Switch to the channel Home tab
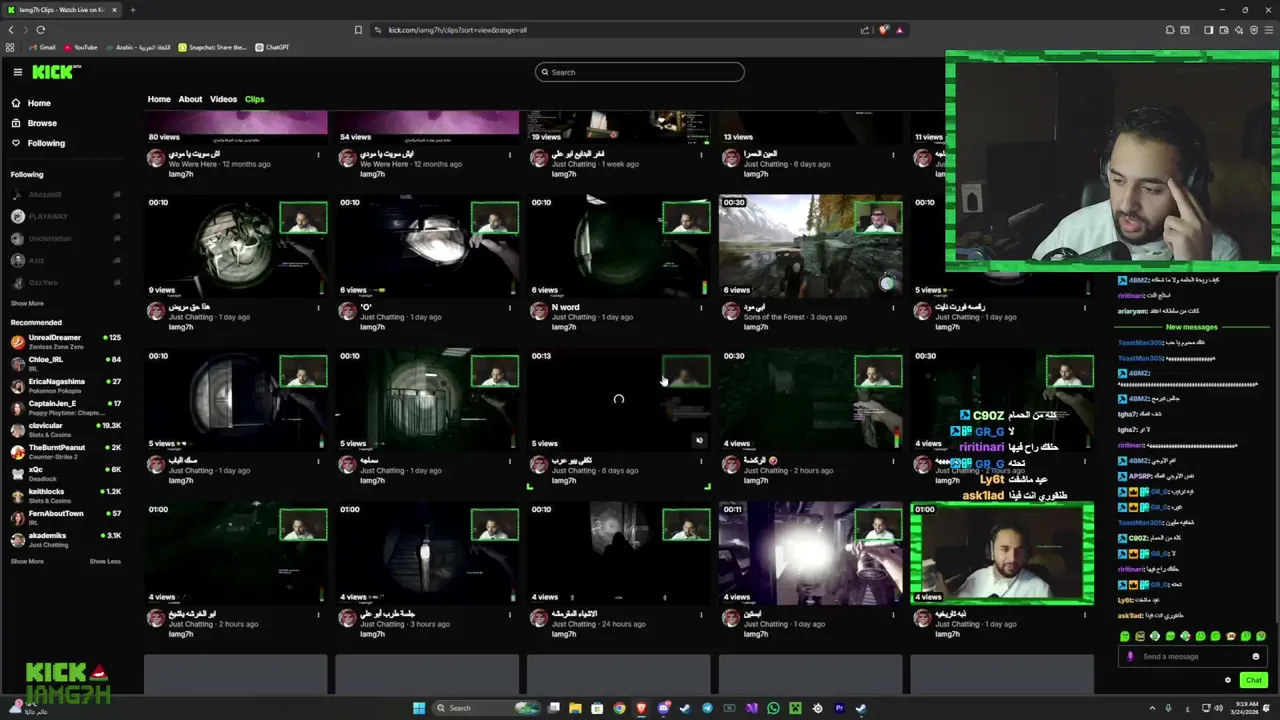1280x720 pixels. [x=159, y=99]
